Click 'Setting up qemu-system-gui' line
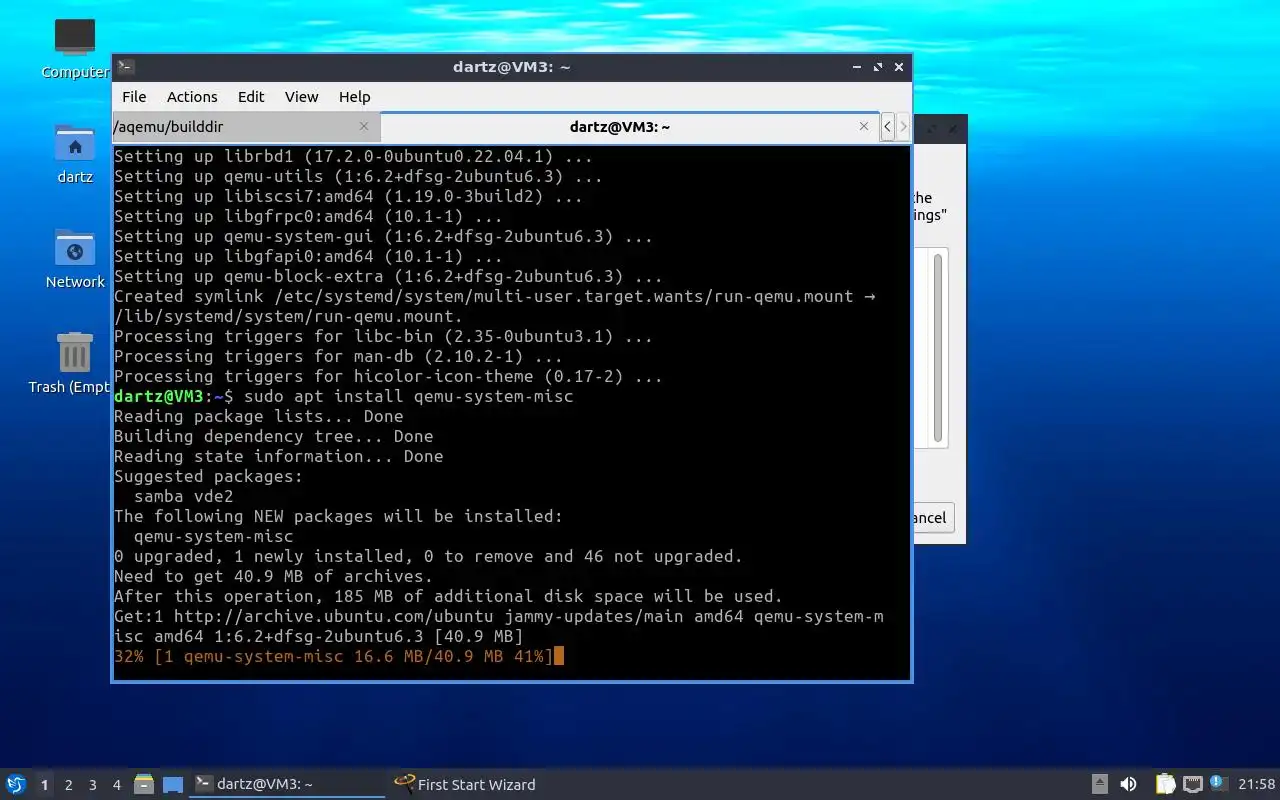Screen dimensions: 1280x800 click(383, 236)
